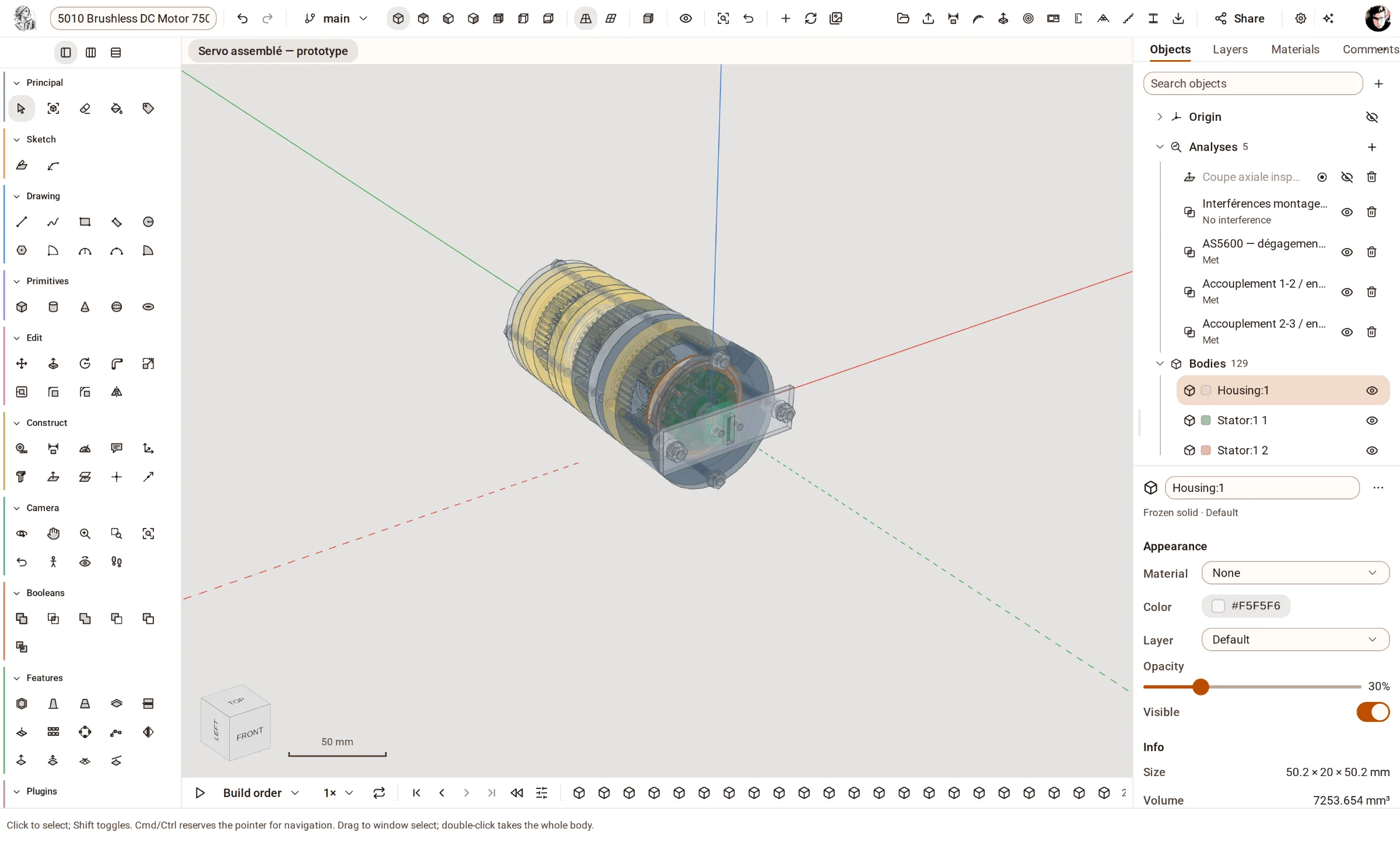
Task: Toggle visibility of Stator:1 2
Action: [x=1371, y=450]
